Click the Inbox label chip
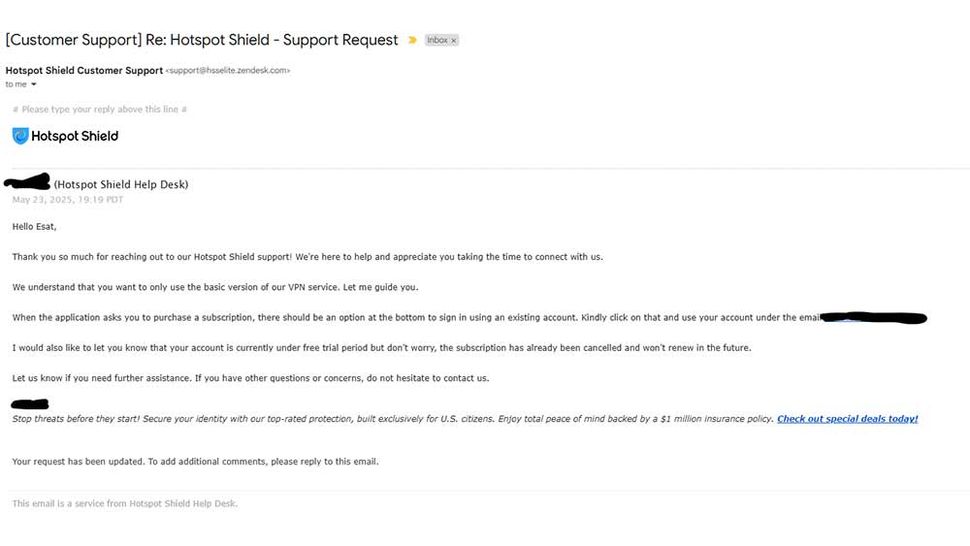This screenshot has height=546, width=970. tap(437, 40)
